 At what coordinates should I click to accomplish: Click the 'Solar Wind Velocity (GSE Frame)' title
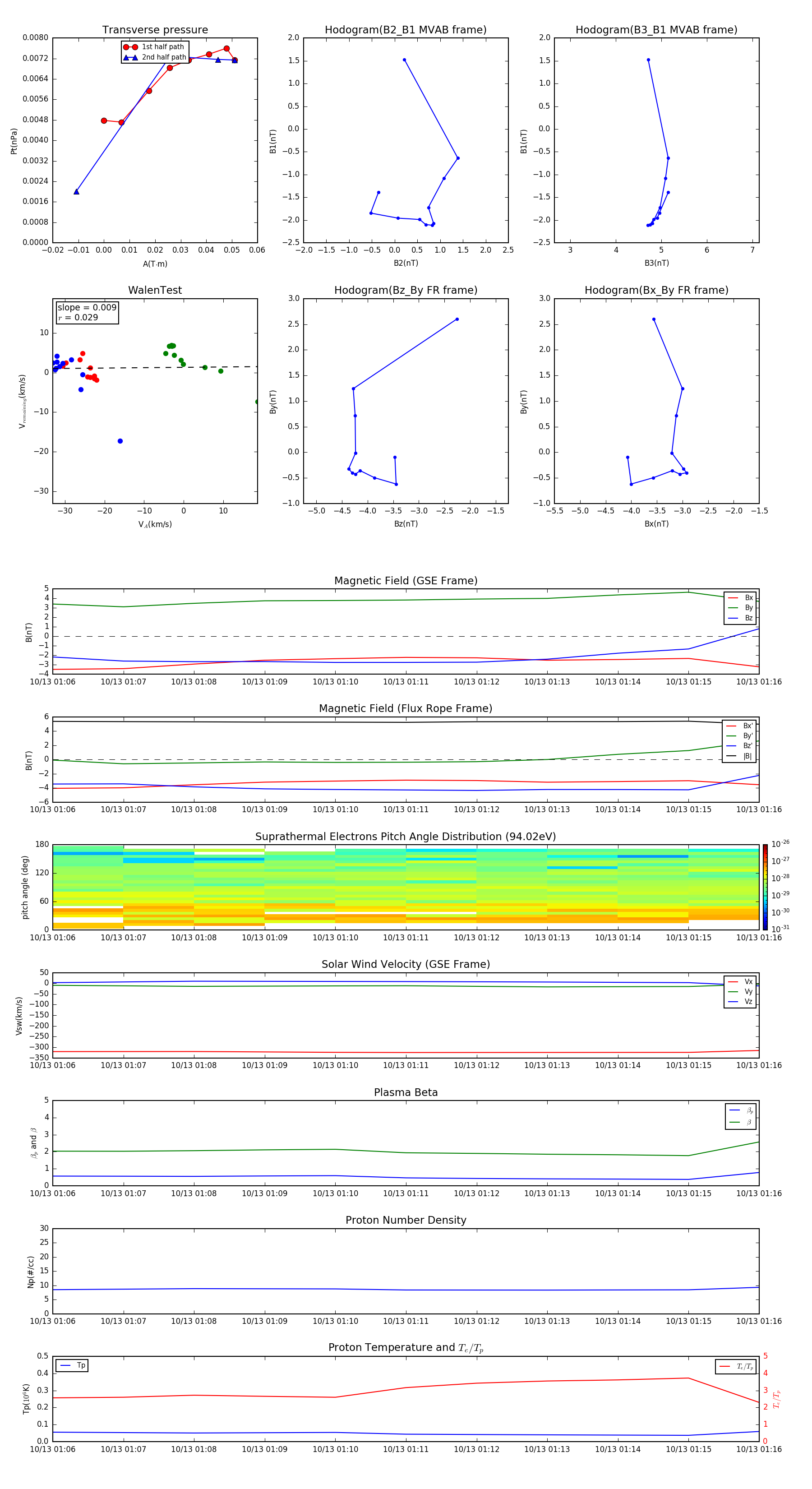pos(406,965)
